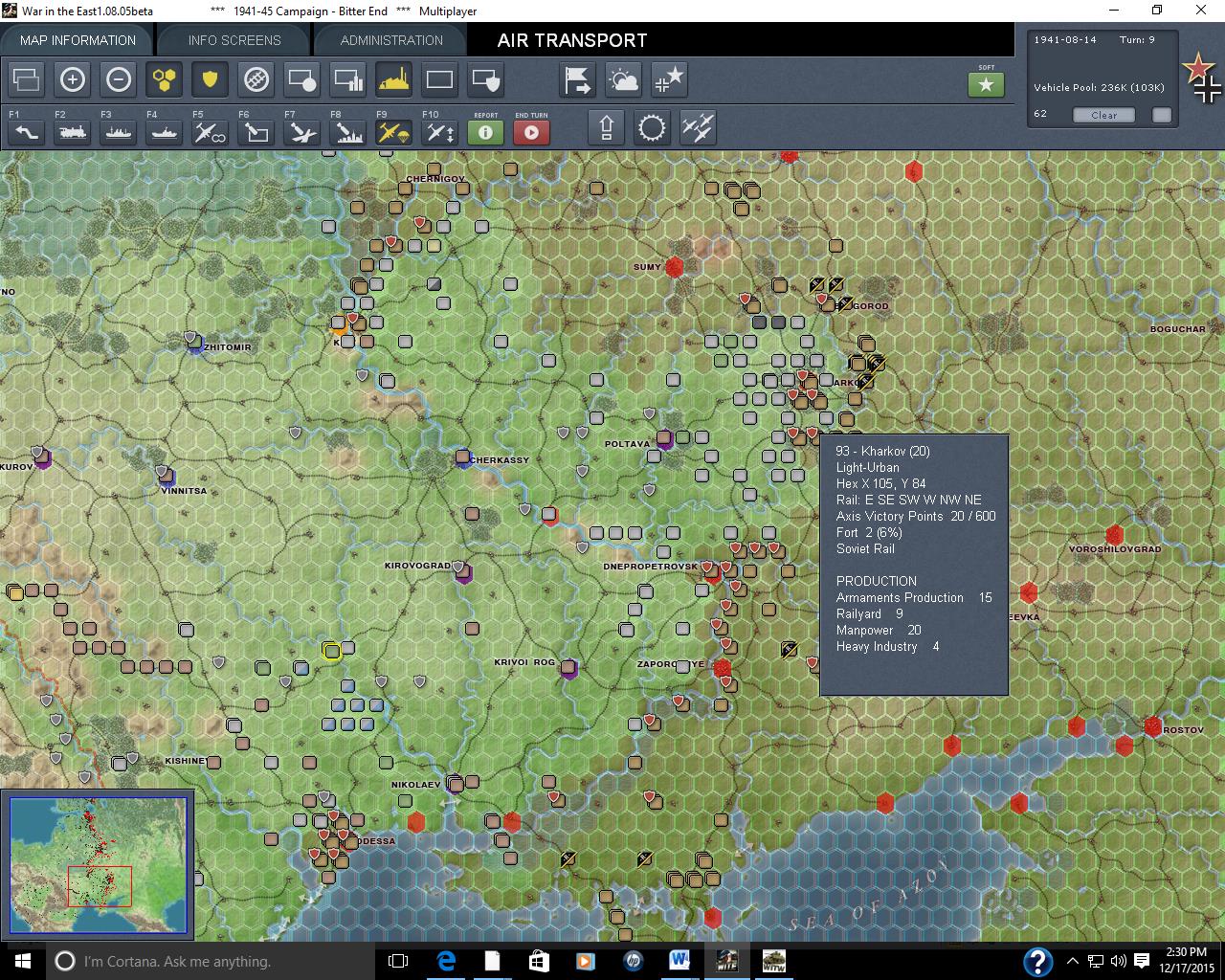Viewport: 1225px width, 980px height.
Task: Select the Krivoi Rog purple unit counter
Action: click(x=568, y=668)
